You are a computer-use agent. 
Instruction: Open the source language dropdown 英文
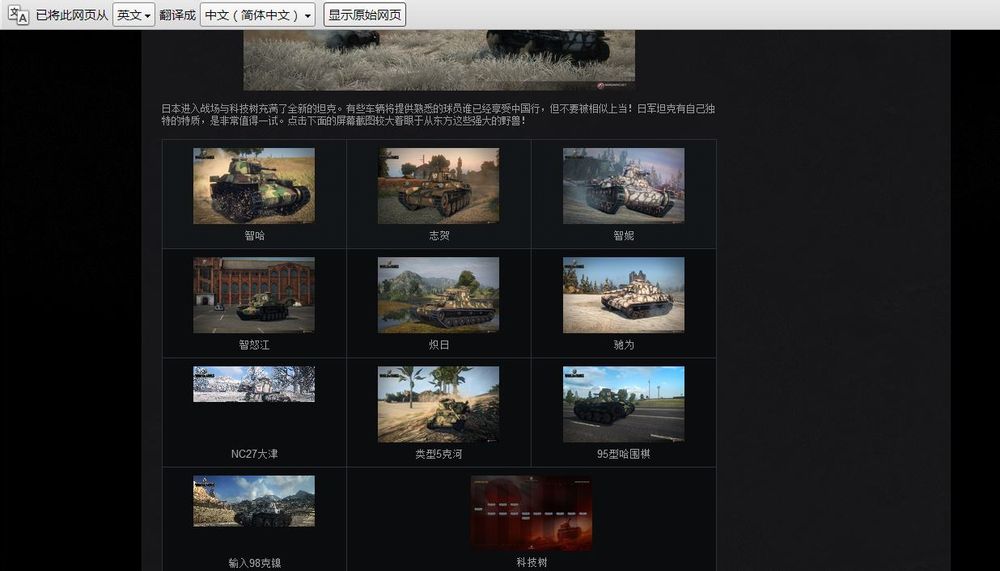[134, 15]
